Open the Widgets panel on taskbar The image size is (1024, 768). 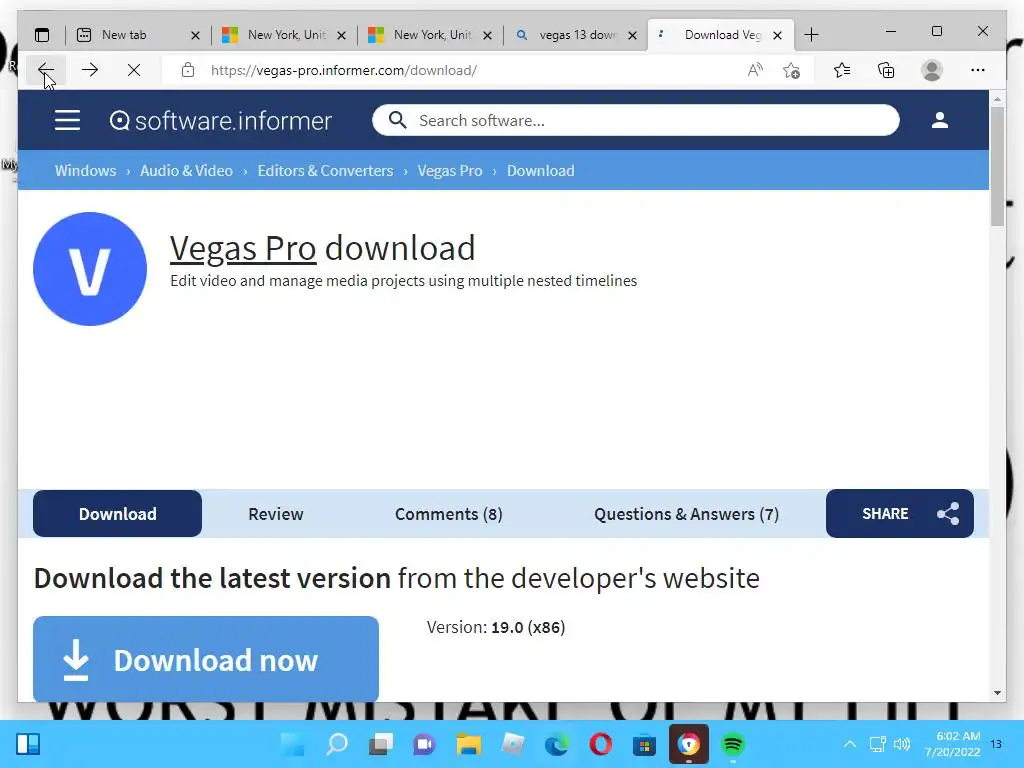pyautogui.click(x=28, y=744)
